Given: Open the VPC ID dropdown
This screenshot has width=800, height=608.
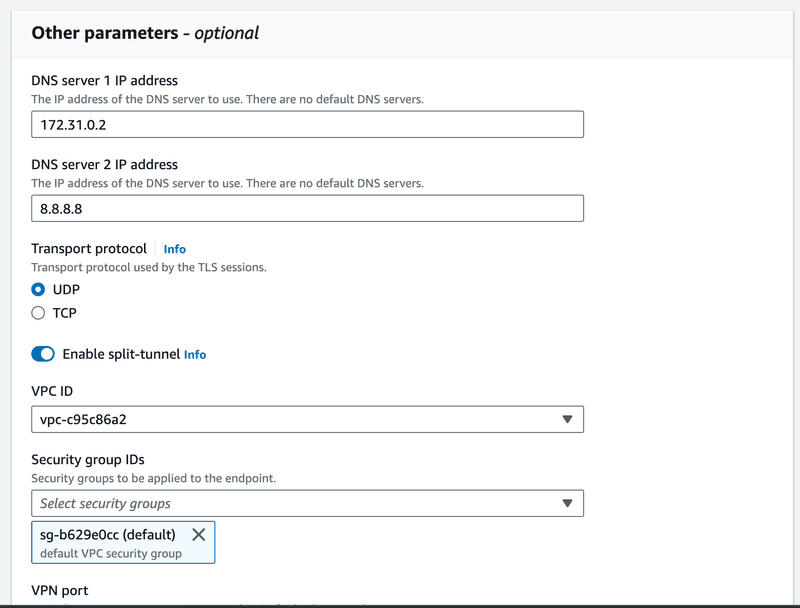Looking at the screenshot, I should coord(307,419).
